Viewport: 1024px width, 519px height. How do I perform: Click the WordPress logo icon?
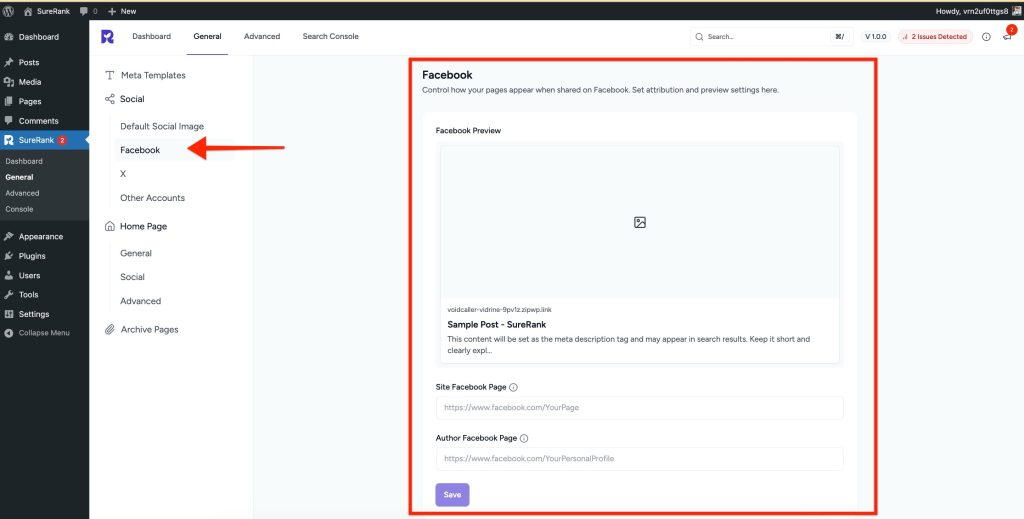coord(8,11)
